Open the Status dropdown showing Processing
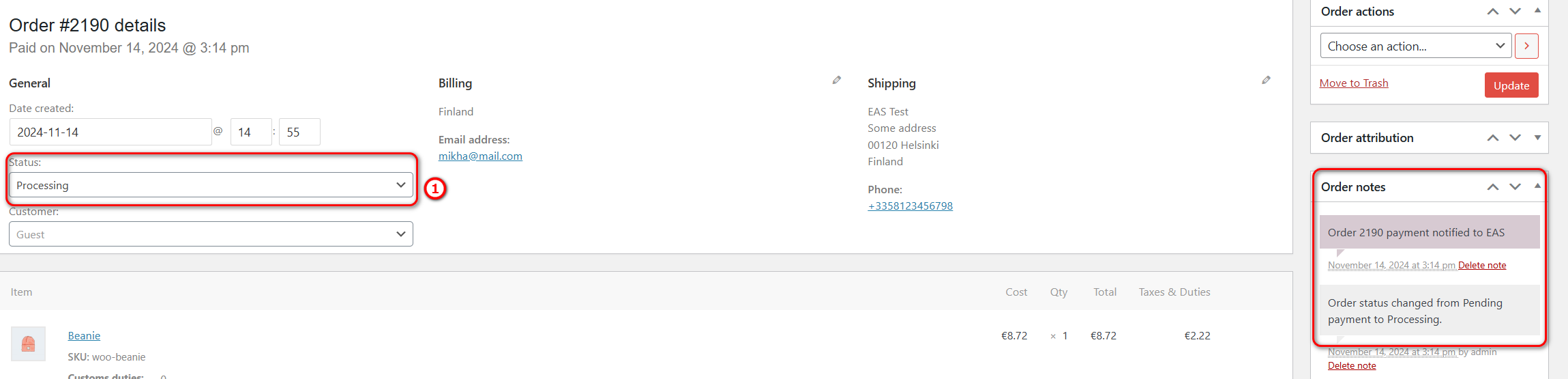This screenshot has height=379, width=1568. pyautogui.click(x=211, y=185)
